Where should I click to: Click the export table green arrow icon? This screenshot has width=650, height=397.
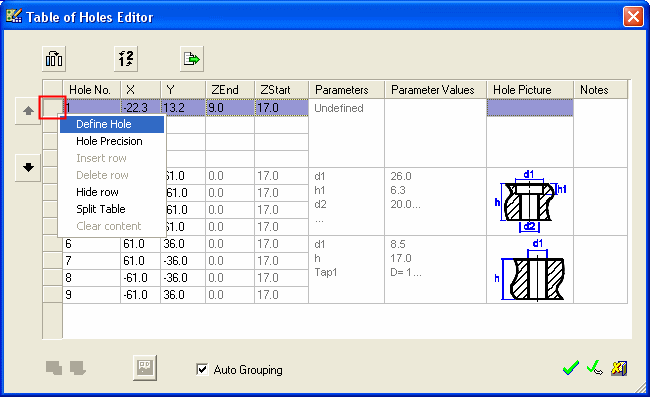pos(192,59)
